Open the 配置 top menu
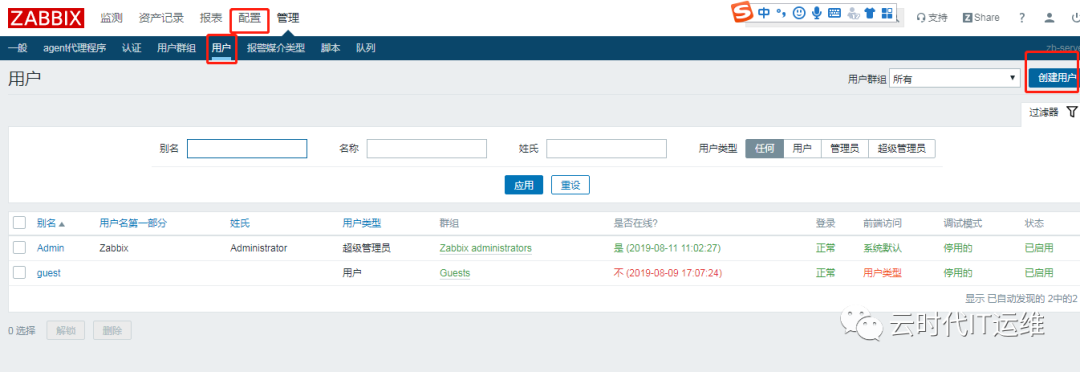This screenshot has width=1080, height=372. 249,18
